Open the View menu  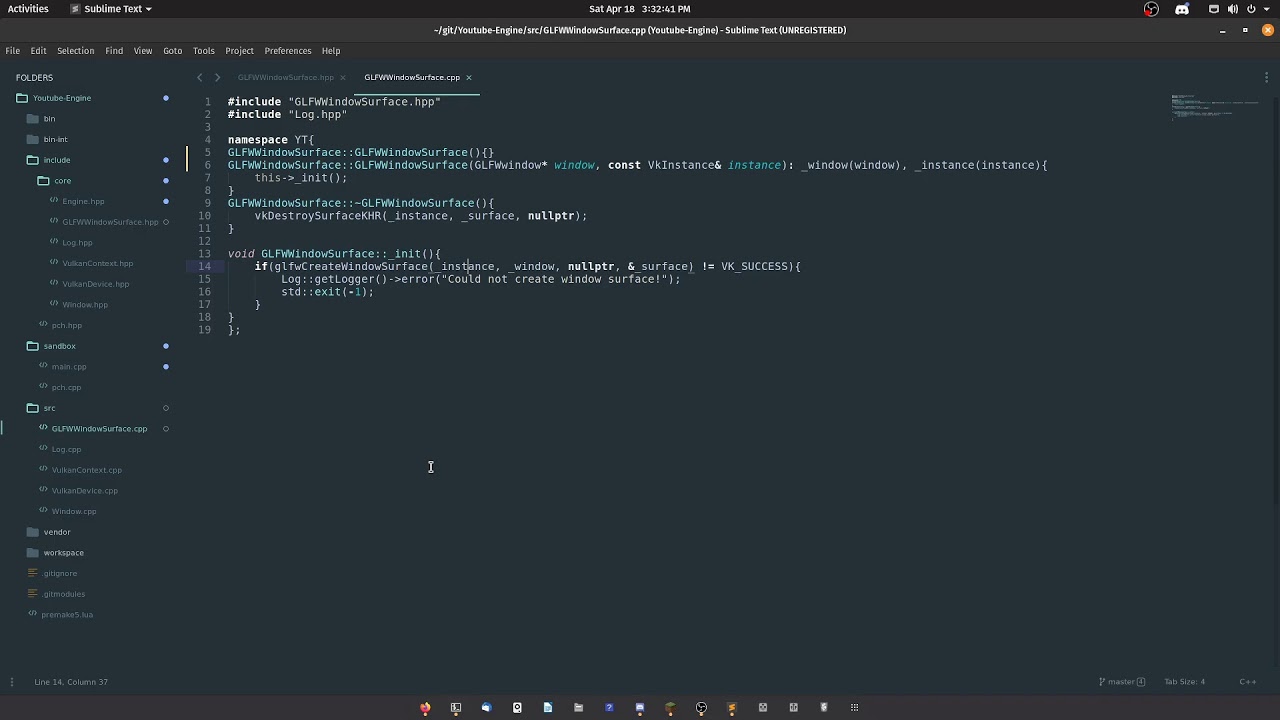[x=143, y=51]
